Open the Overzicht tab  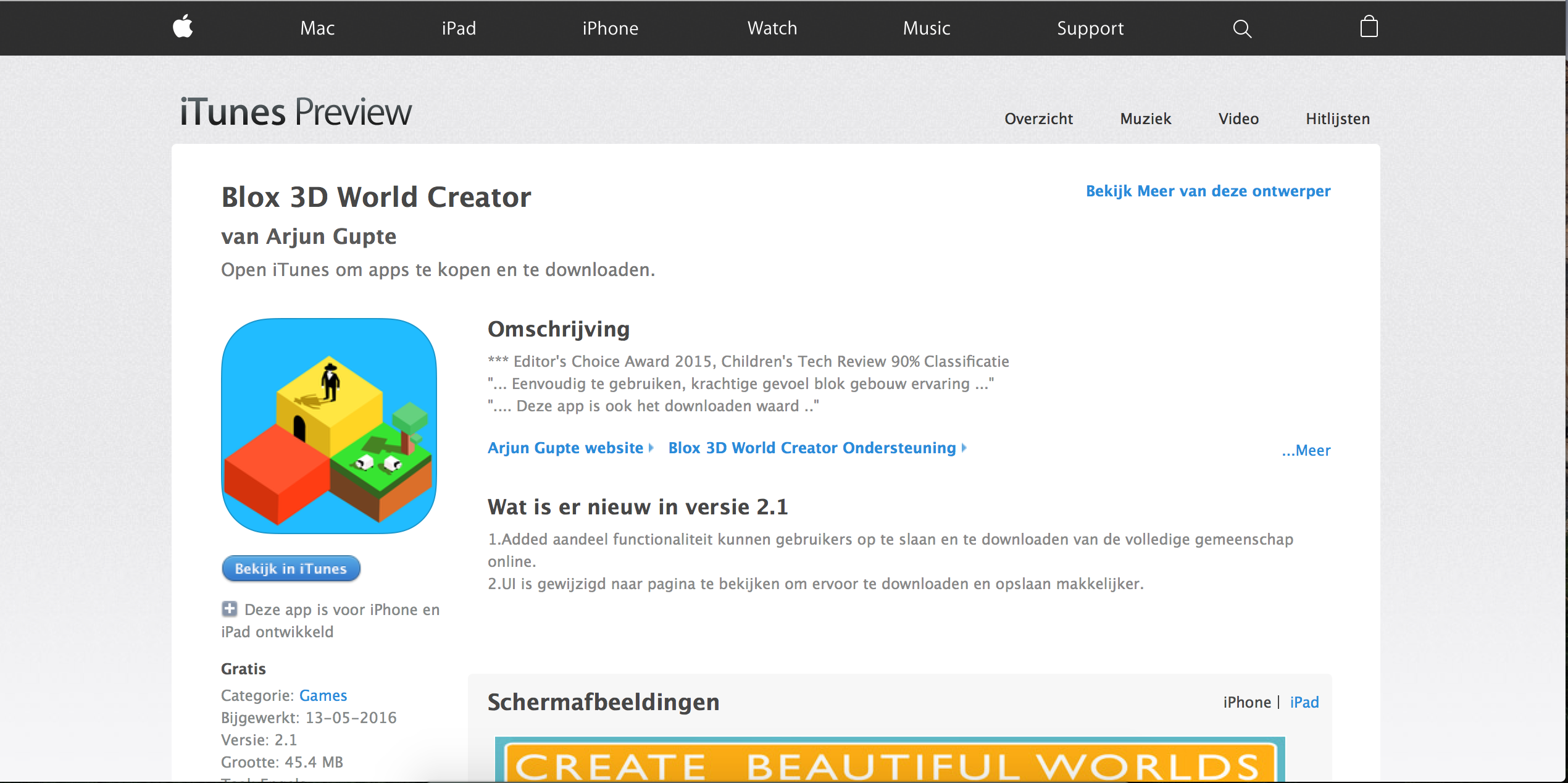click(1039, 118)
